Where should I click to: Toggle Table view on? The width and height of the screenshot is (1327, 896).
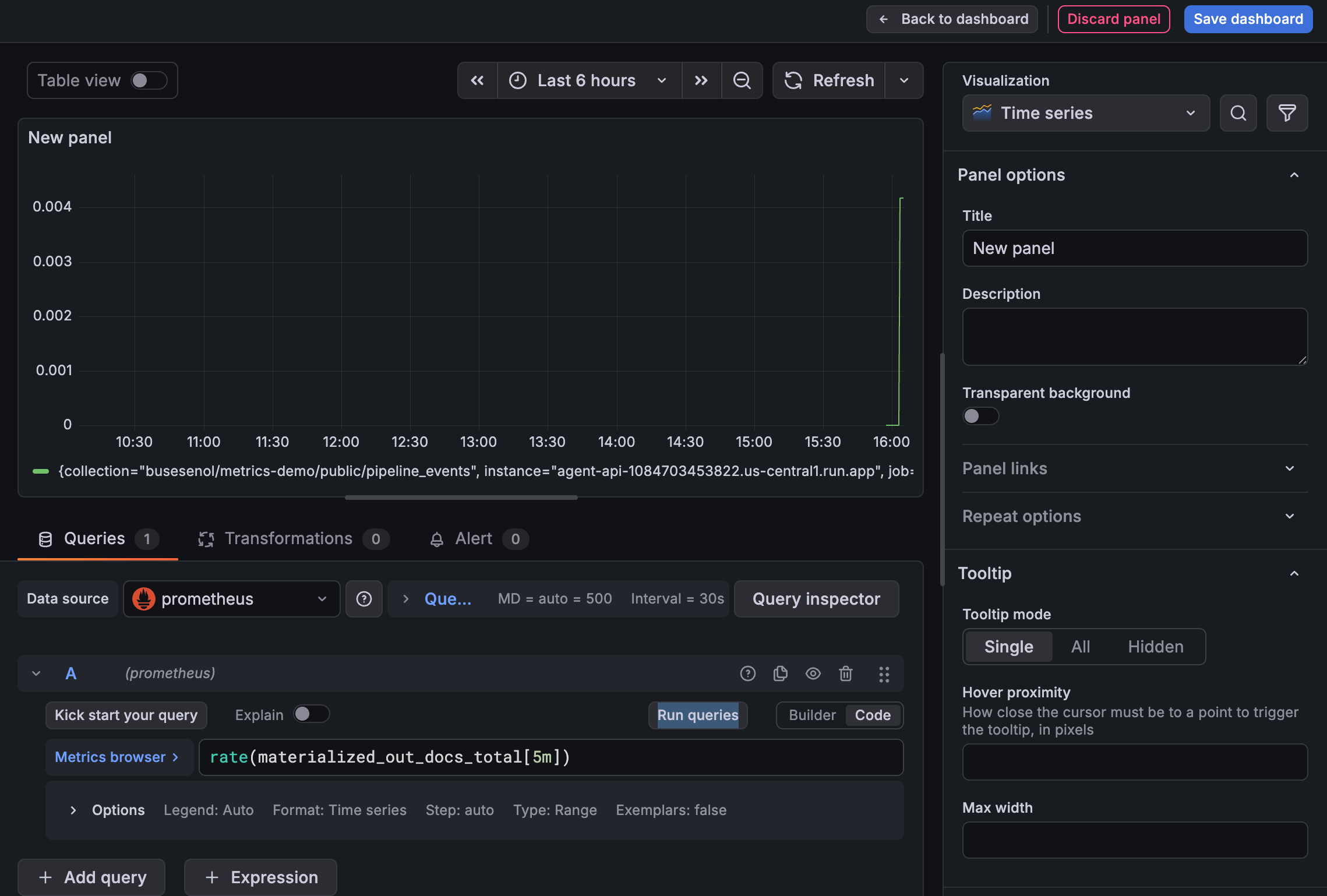point(148,80)
